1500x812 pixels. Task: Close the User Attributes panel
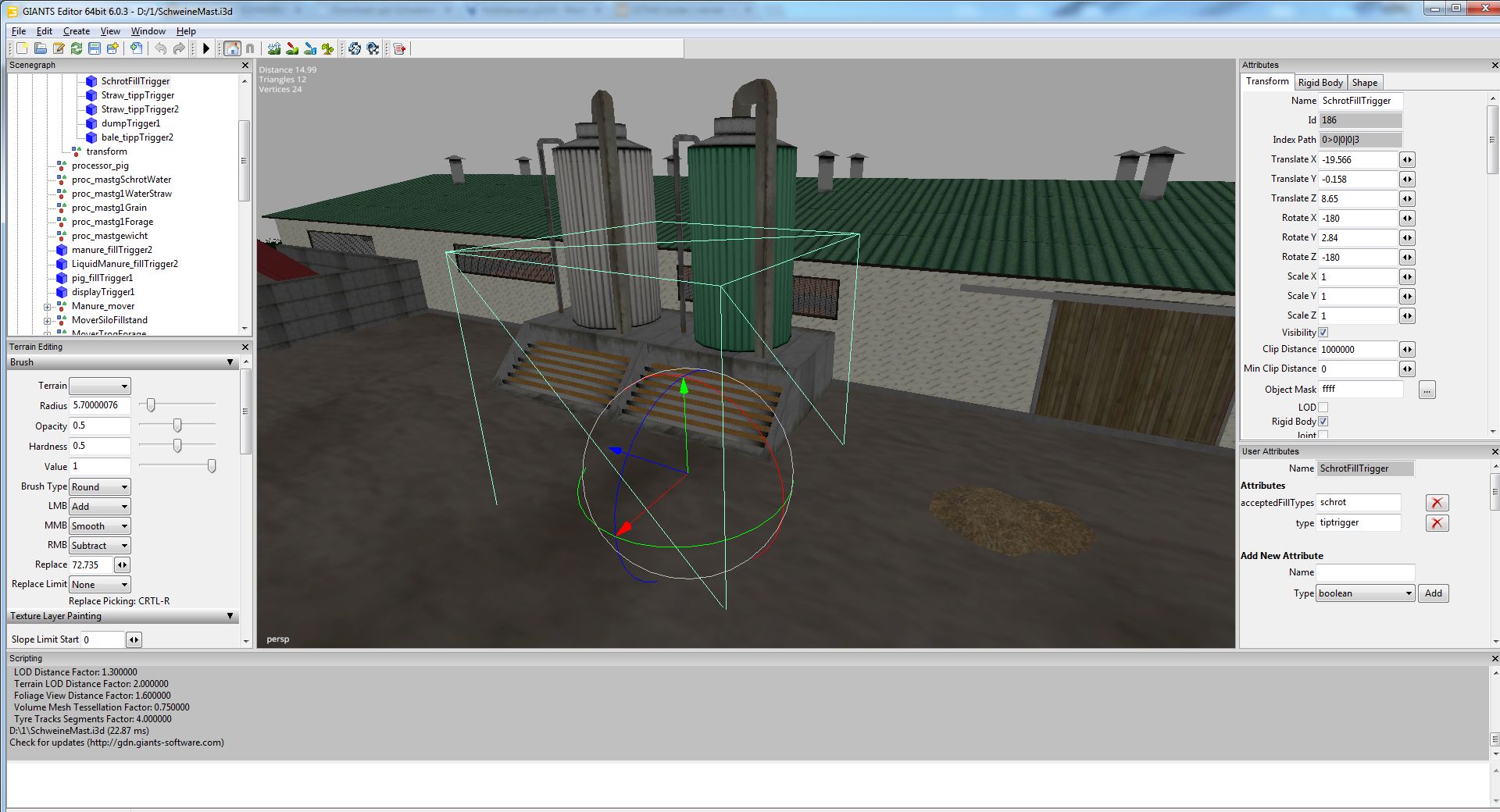click(x=1495, y=452)
